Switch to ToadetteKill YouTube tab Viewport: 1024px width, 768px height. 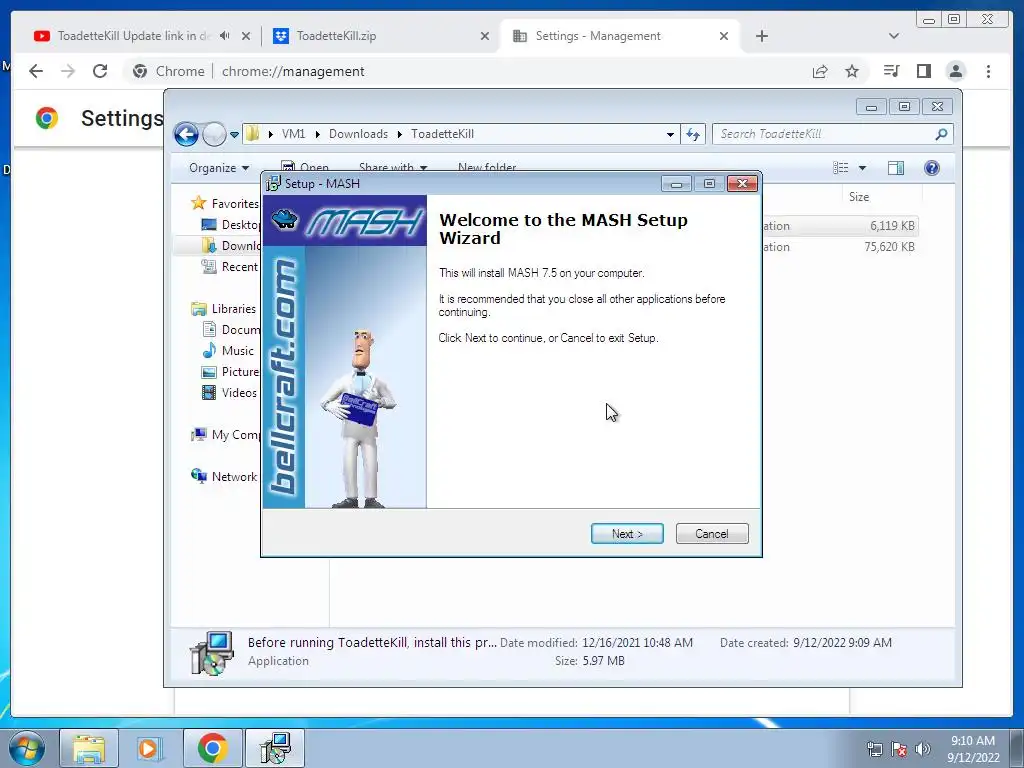134,36
